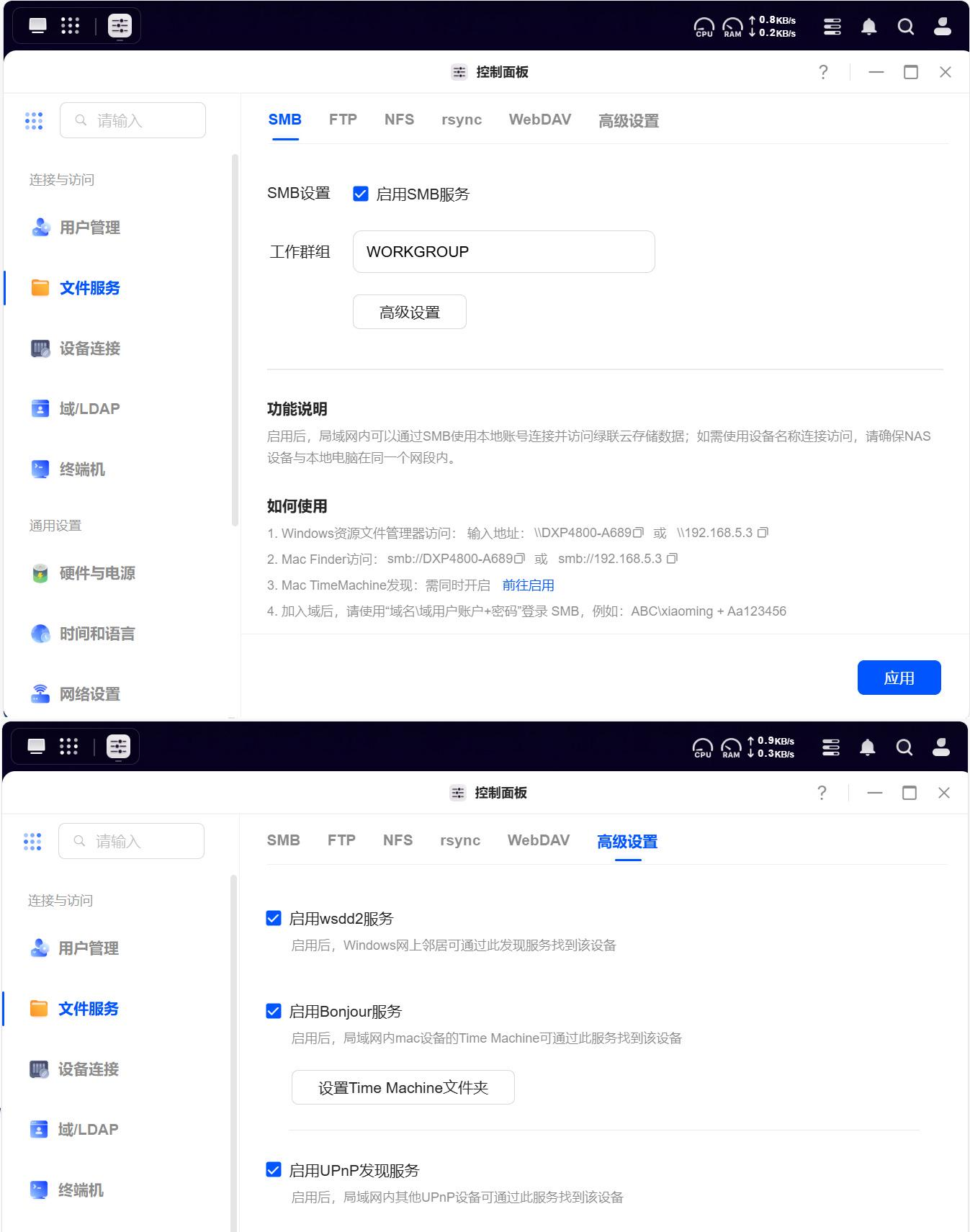
Task: Open 域/LDAP in the SMB page window sidebar
Action: pos(76,409)
